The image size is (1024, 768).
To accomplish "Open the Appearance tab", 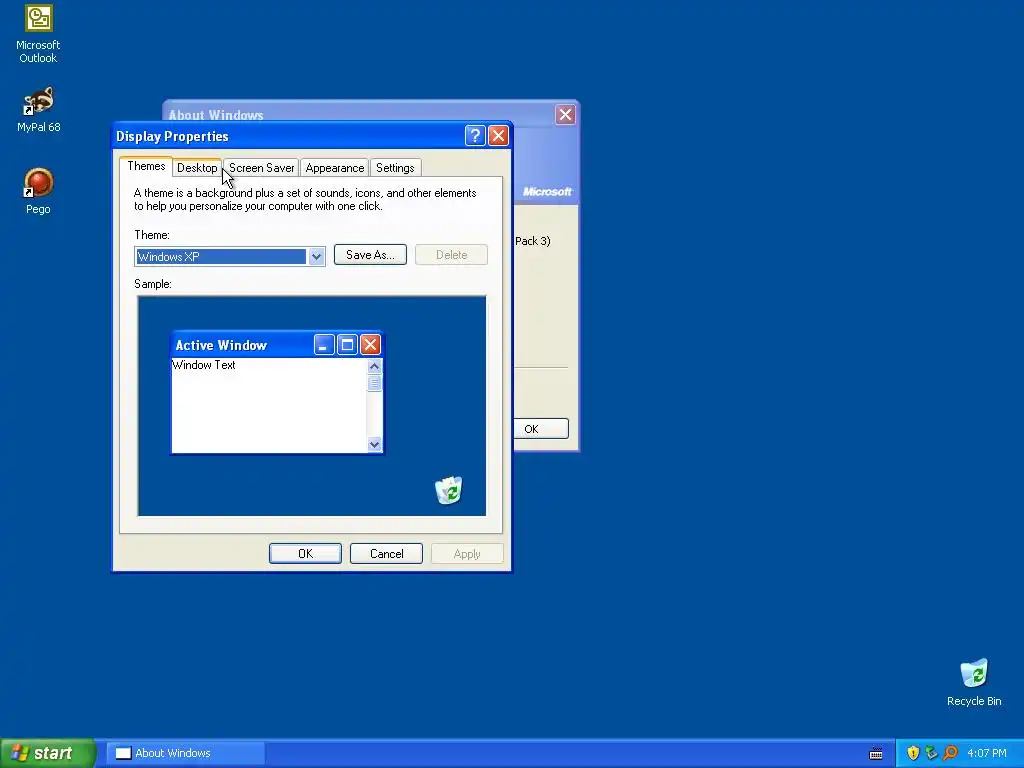I will click(x=334, y=168).
